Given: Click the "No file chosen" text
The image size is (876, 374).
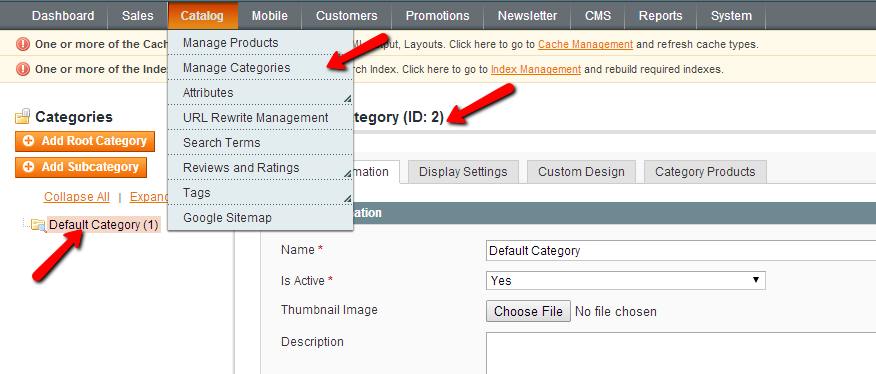Looking at the screenshot, I should click(616, 311).
